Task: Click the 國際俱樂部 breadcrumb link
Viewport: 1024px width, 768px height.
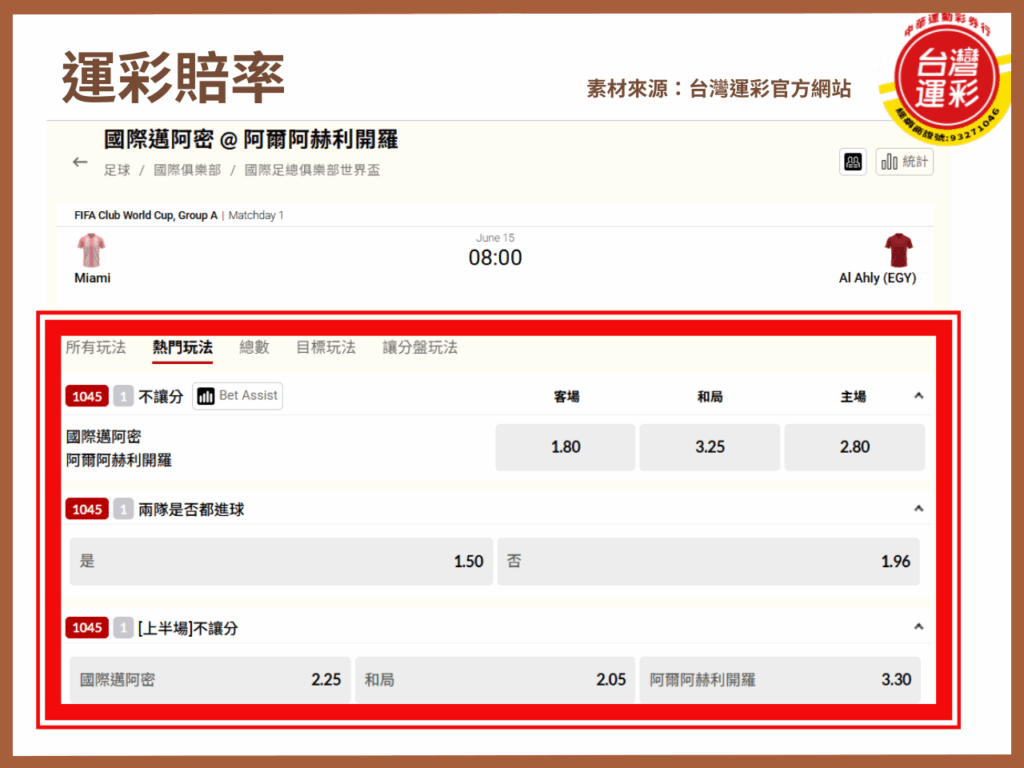Action: coord(187,170)
